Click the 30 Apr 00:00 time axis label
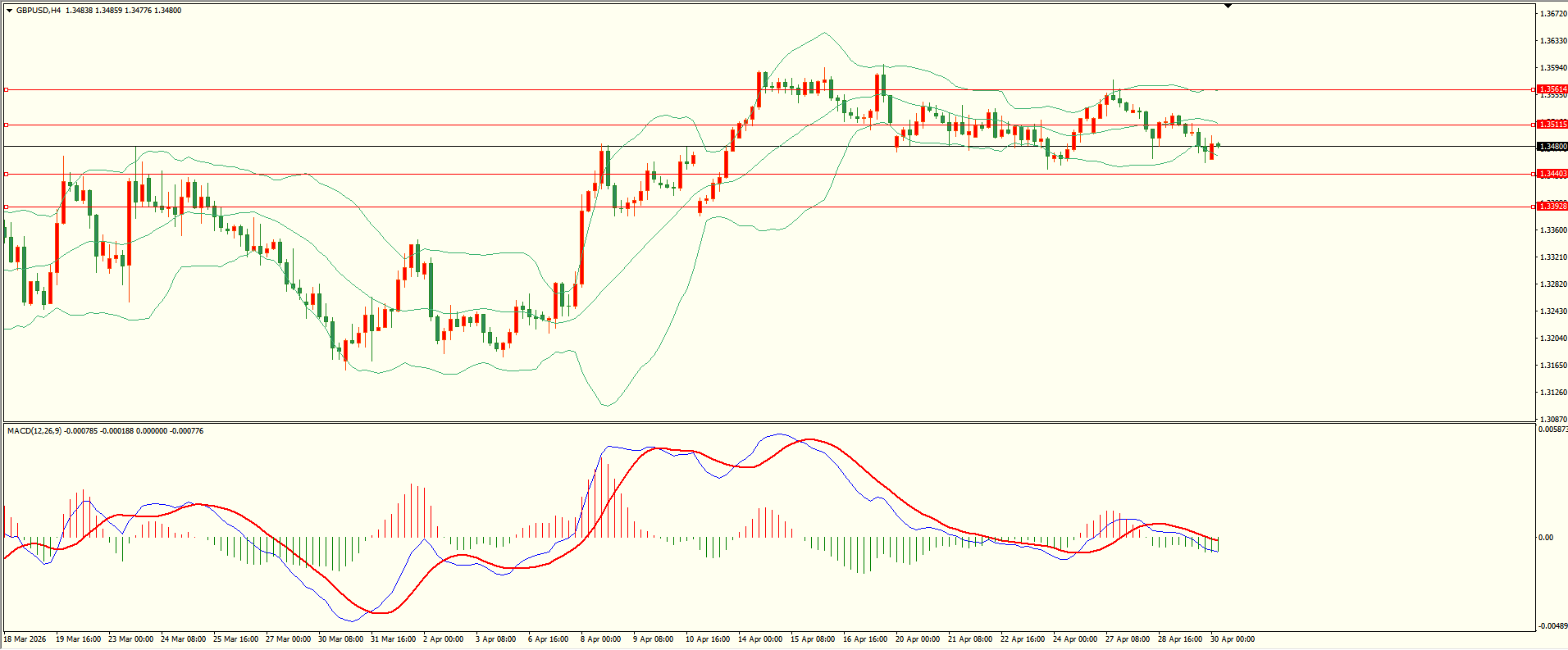Screen dimensions: 1568x650 [1232, 639]
